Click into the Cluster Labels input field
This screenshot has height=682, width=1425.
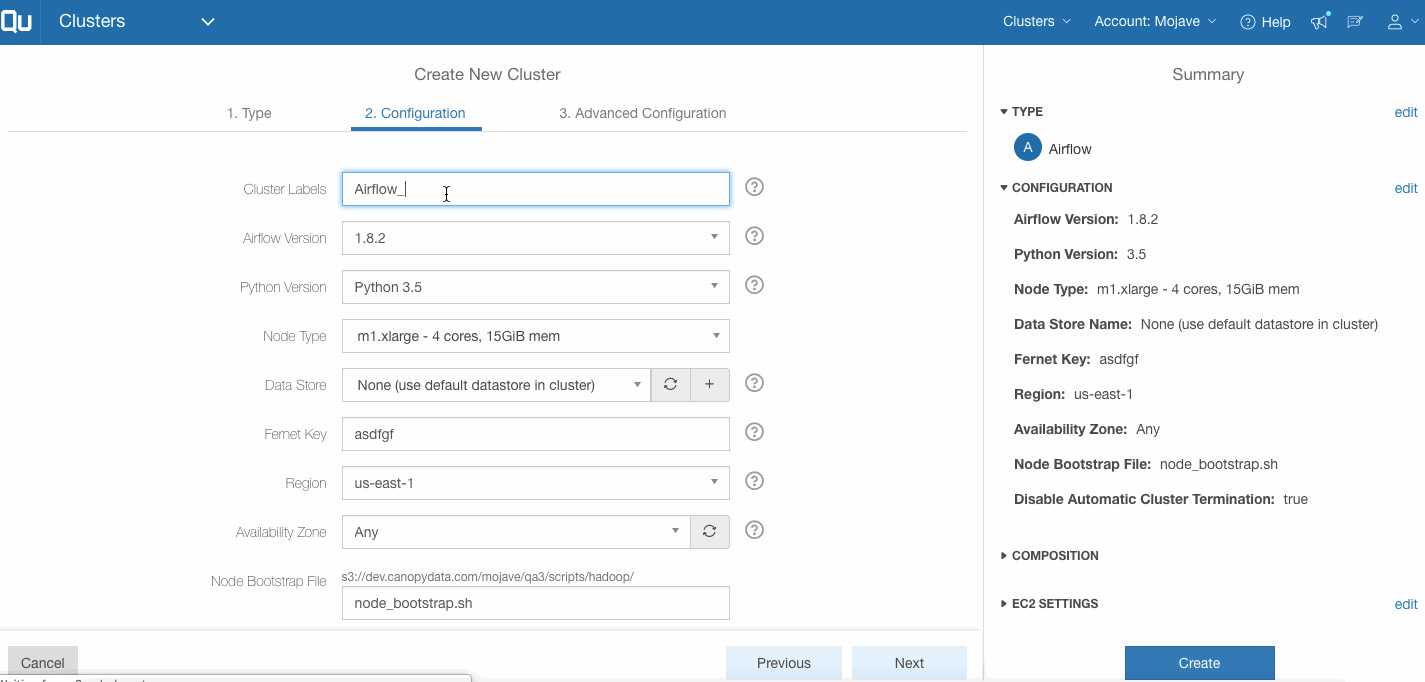[535, 189]
